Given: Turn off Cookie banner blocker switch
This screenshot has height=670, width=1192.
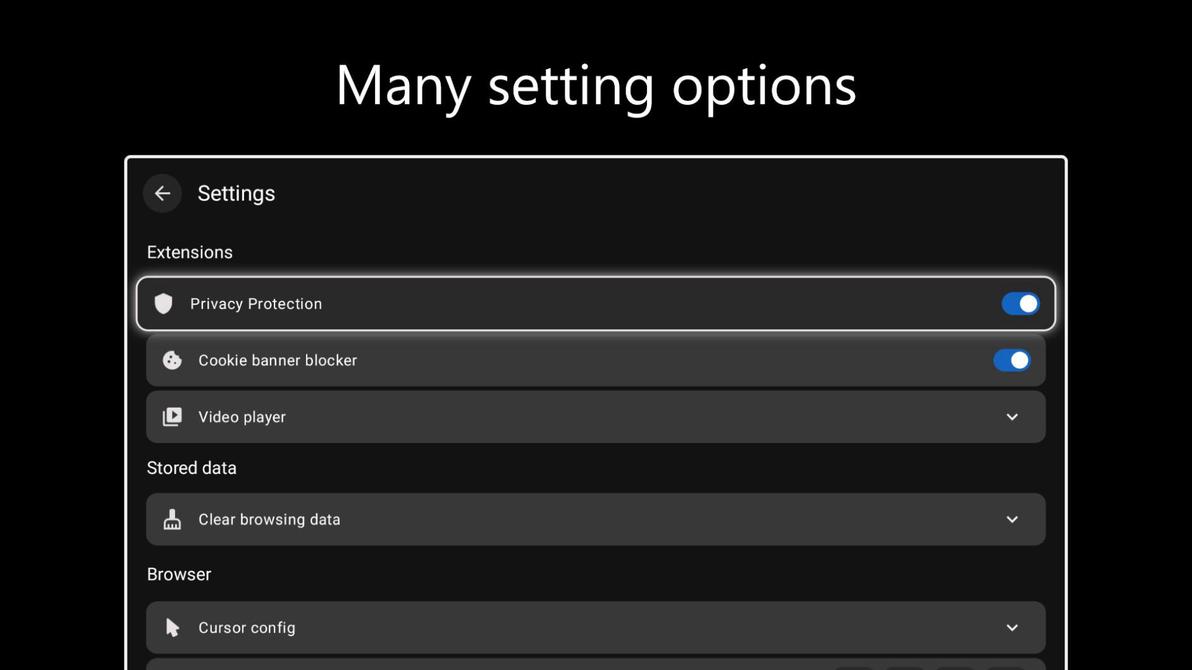Looking at the screenshot, I should pos(1011,360).
